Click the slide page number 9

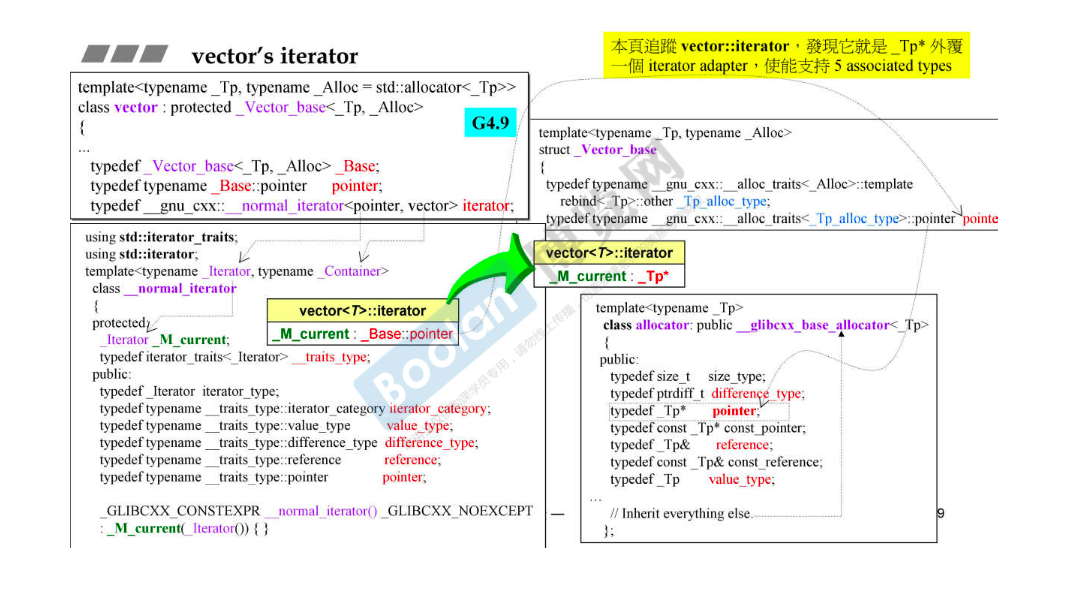point(940,513)
